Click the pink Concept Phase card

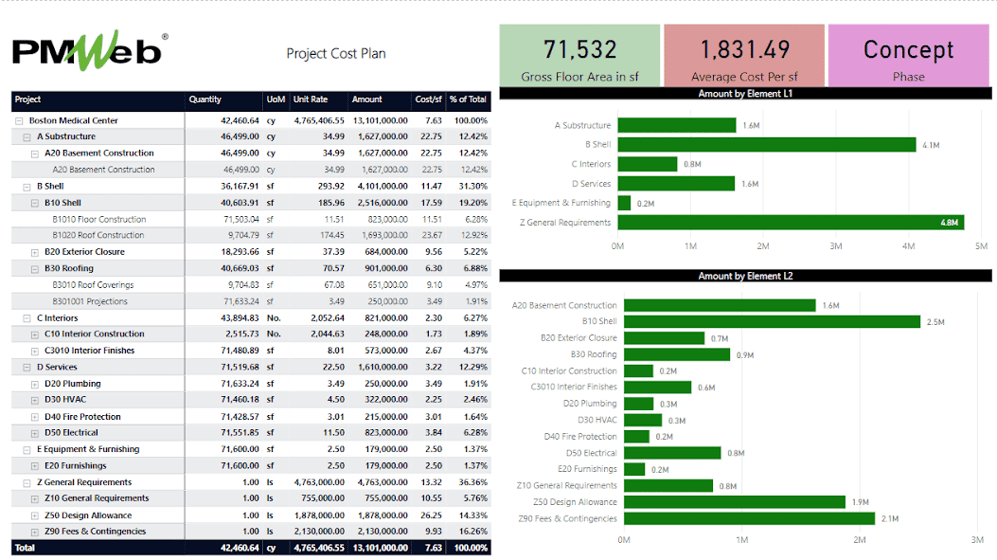908,58
